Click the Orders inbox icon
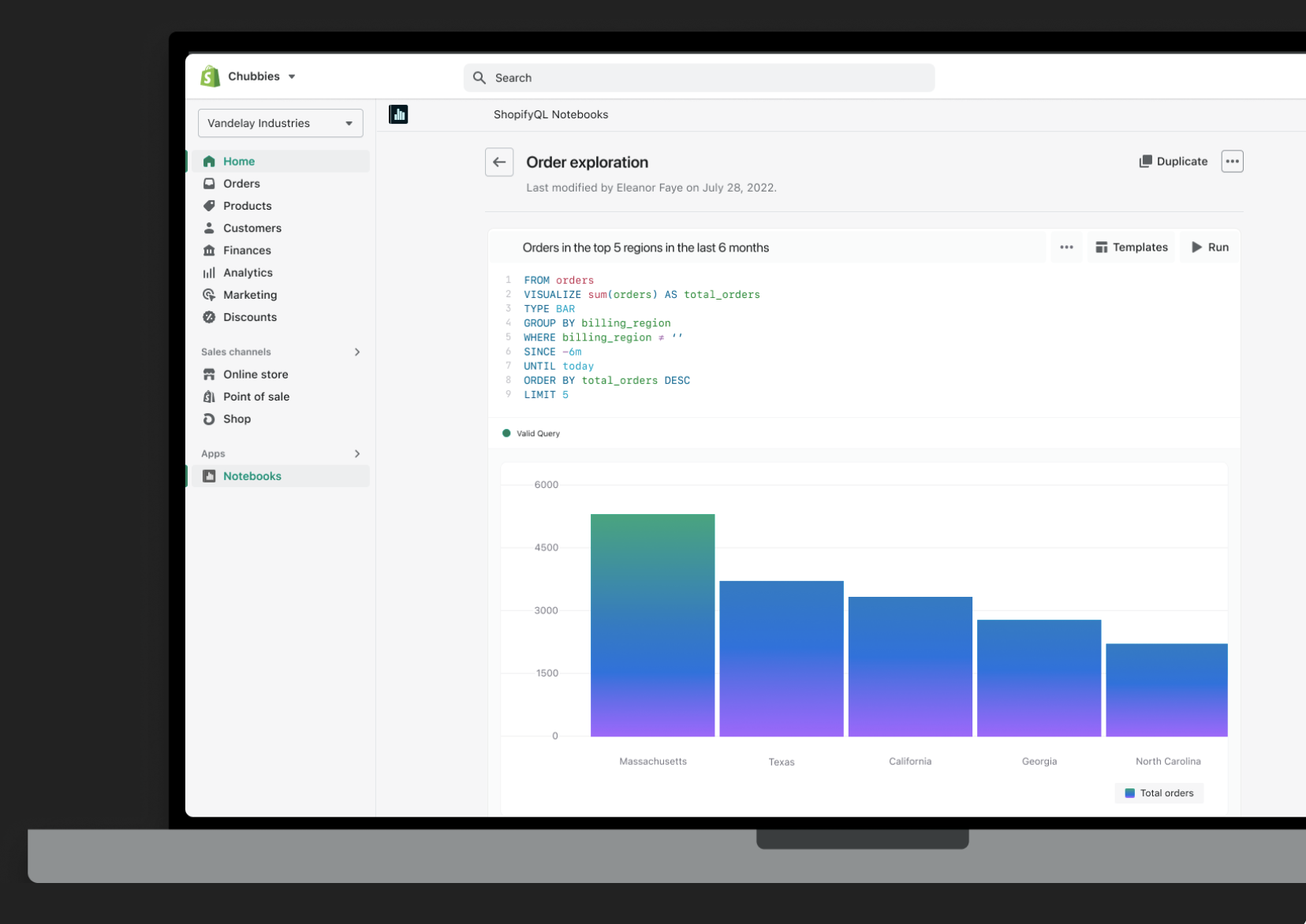The width and height of the screenshot is (1306, 924). [209, 183]
